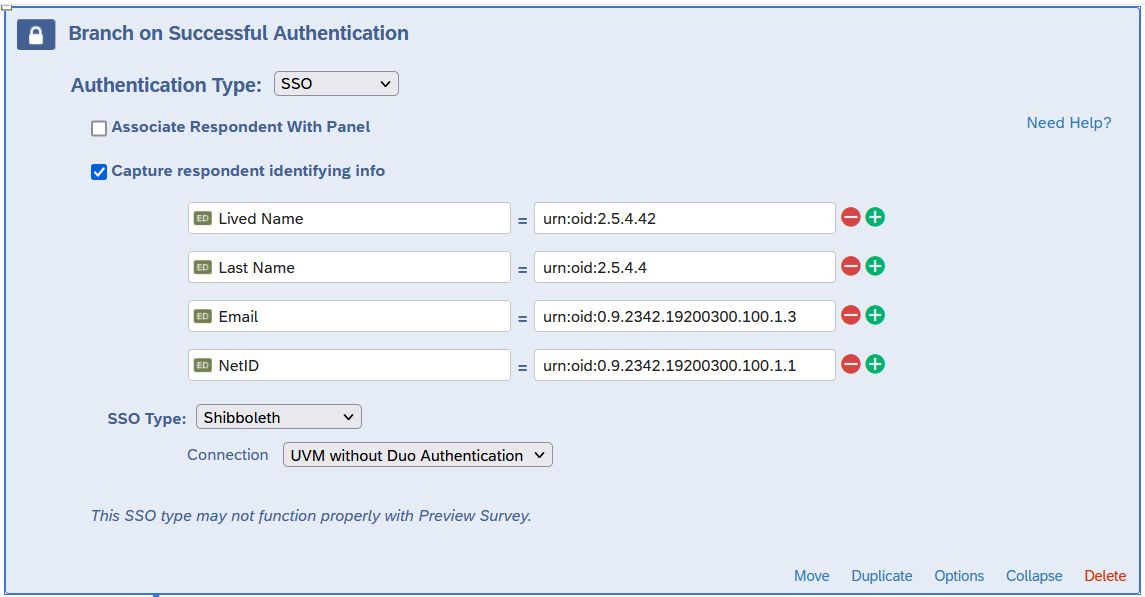Add a field after Lived Name row
This screenshot has height=597, width=1145.
(875, 217)
